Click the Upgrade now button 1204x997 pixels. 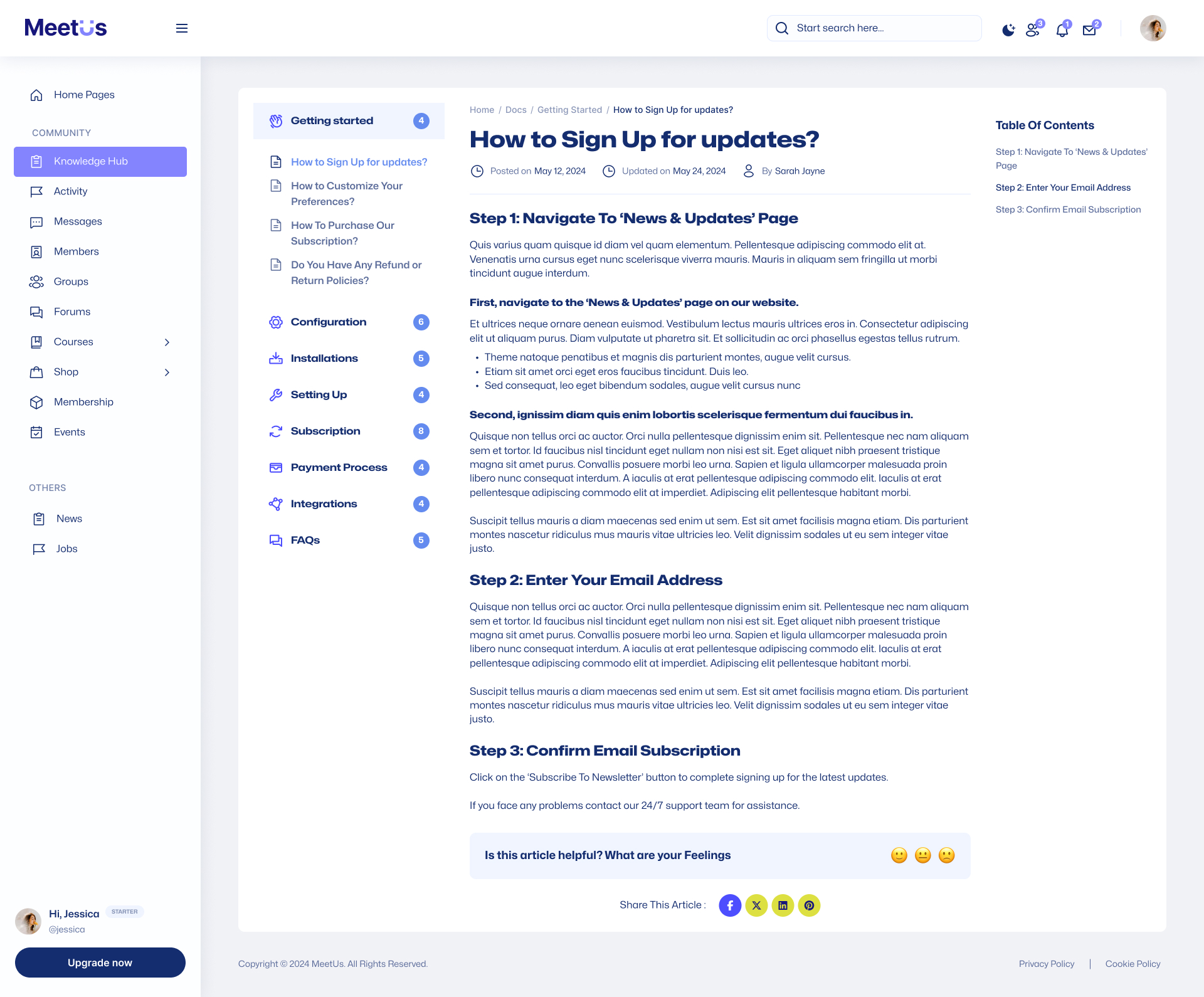[100, 963]
